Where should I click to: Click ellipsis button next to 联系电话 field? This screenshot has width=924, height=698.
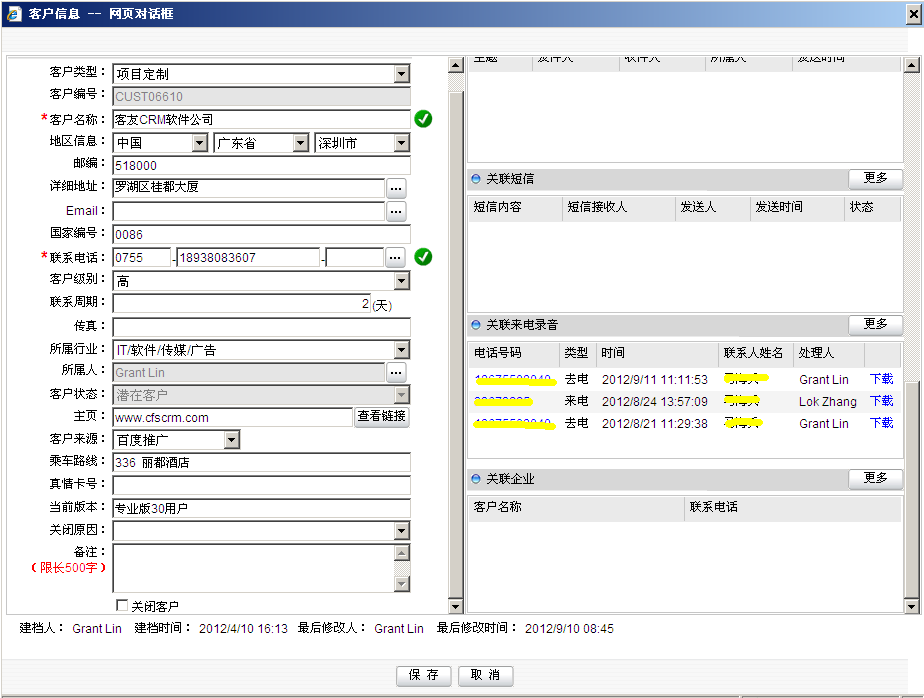click(x=396, y=257)
